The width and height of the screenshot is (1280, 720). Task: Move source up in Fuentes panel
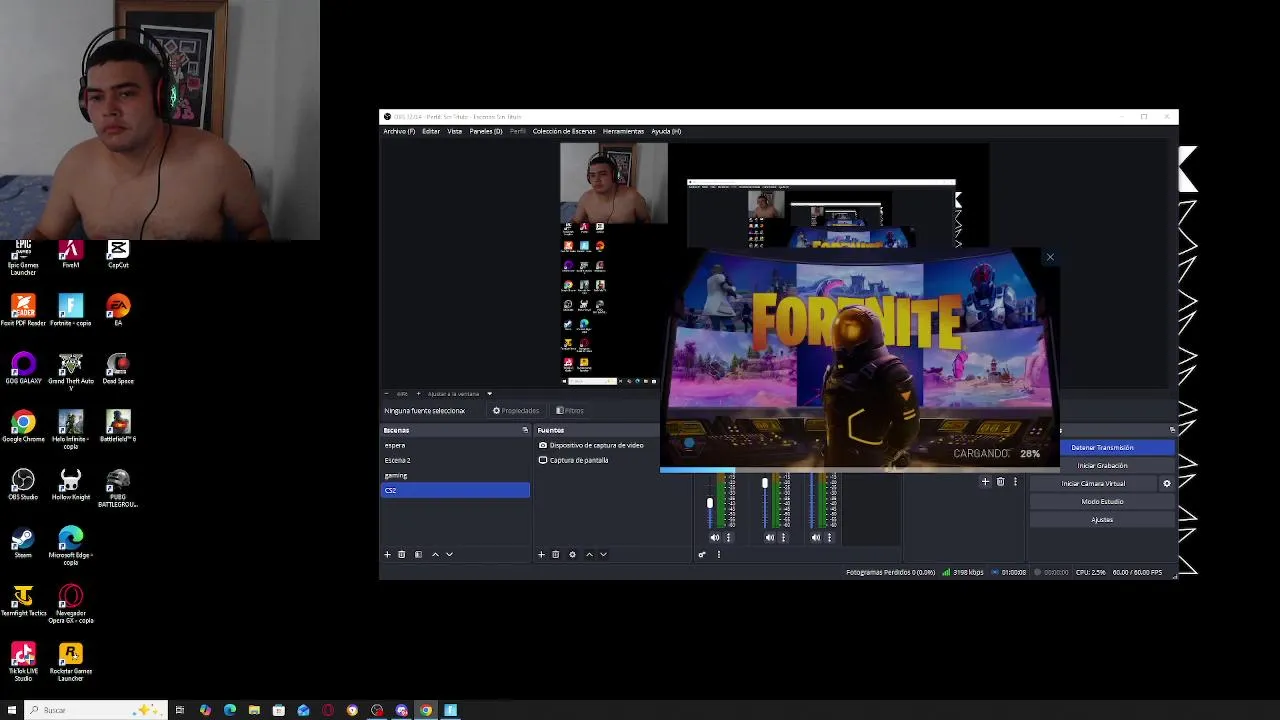pyautogui.click(x=589, y=554)
